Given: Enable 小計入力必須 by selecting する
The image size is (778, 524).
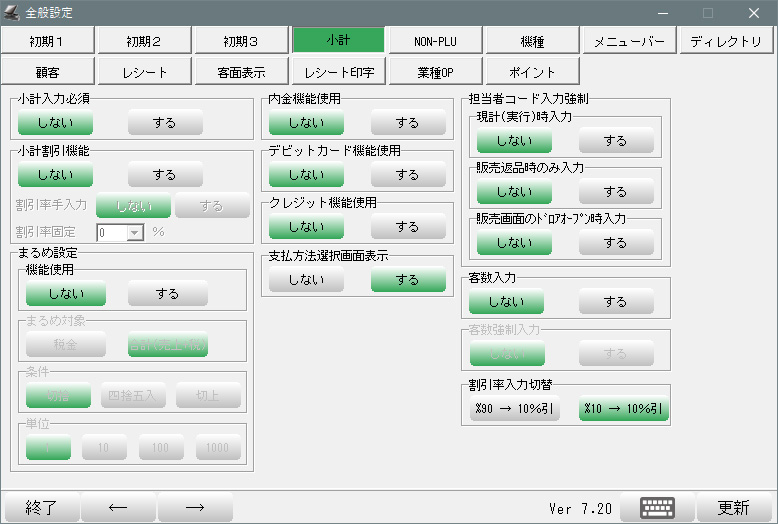Looking at the screenshot, I should (x=165, y=122).
